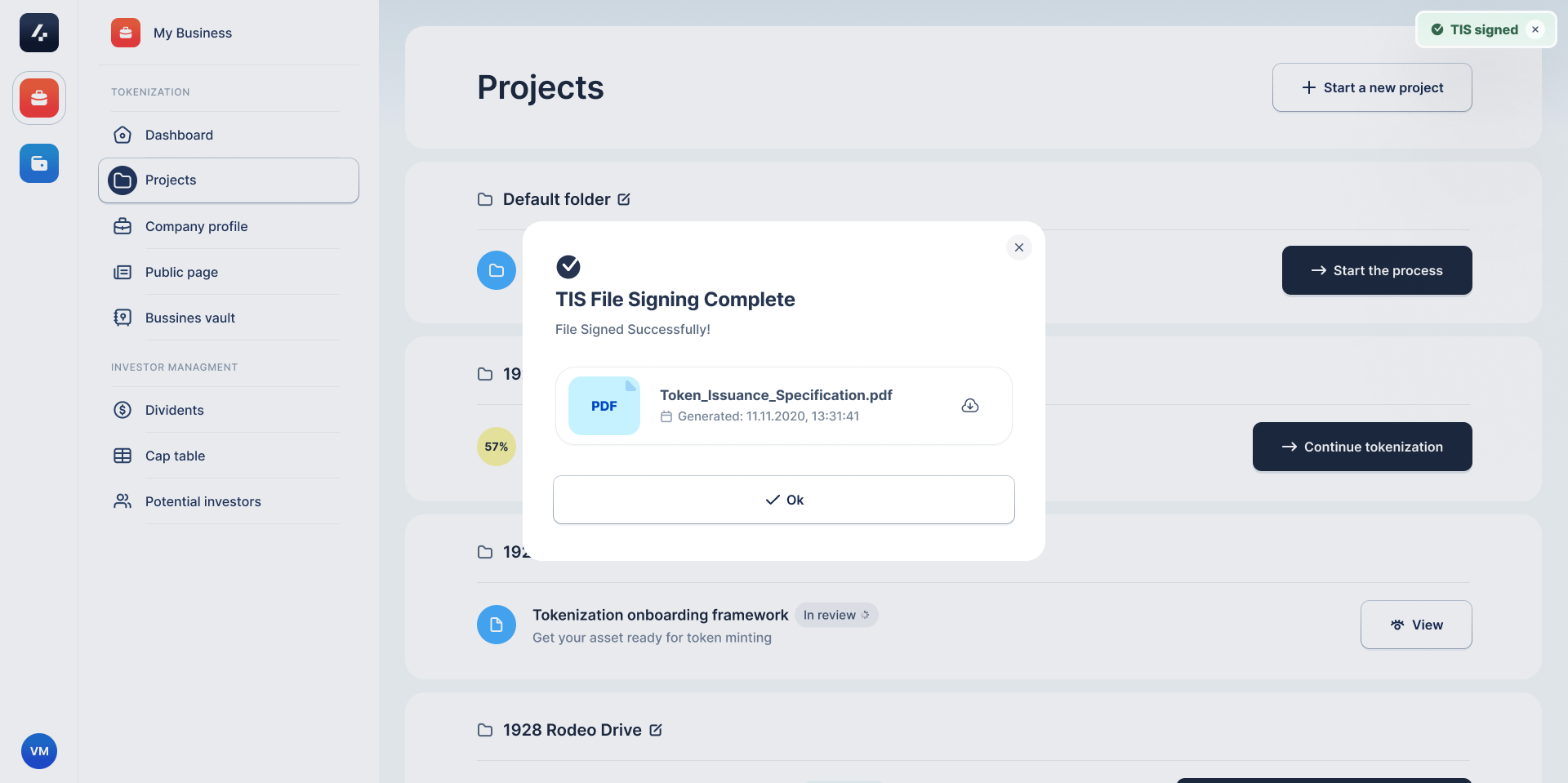Click the PDF file thumbnail
Image resolution: width=1568 pixels, height=783 pixels.
[x=604, y=406]
